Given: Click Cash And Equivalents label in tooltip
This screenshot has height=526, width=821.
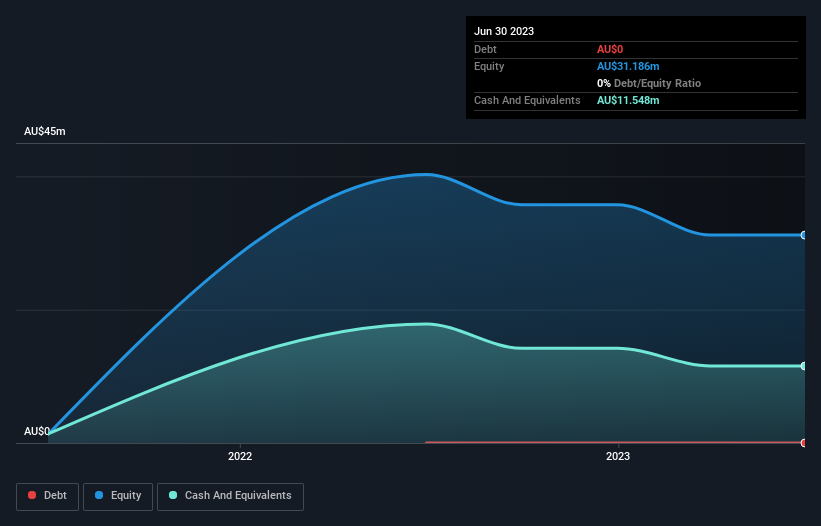Looking at the screenshot, I should pyautogui.click(x=527, y=100).
